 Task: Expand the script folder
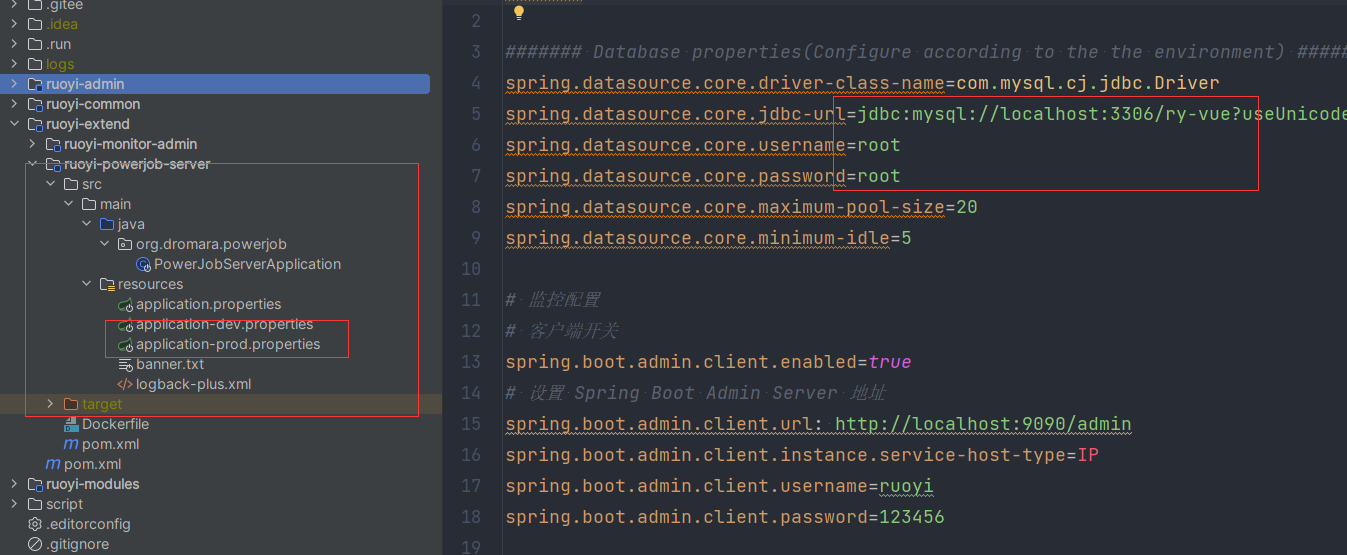click(x=14, y=504)
